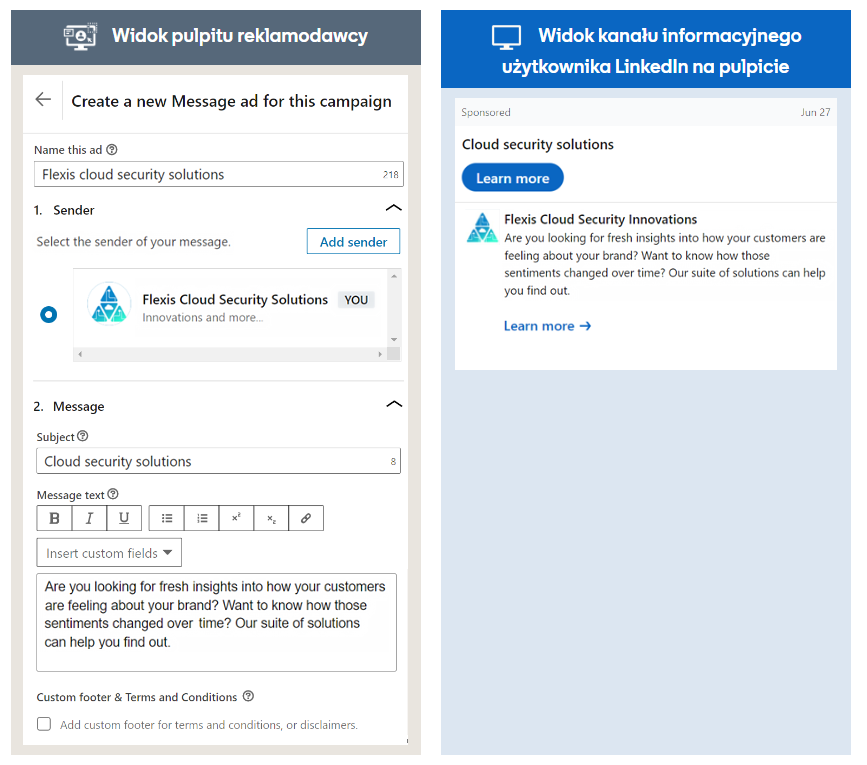Image resolution: width=867 pixels, height=765 pixels.
Task: Follow the Learn more arrow link
Action: [547, 326]
